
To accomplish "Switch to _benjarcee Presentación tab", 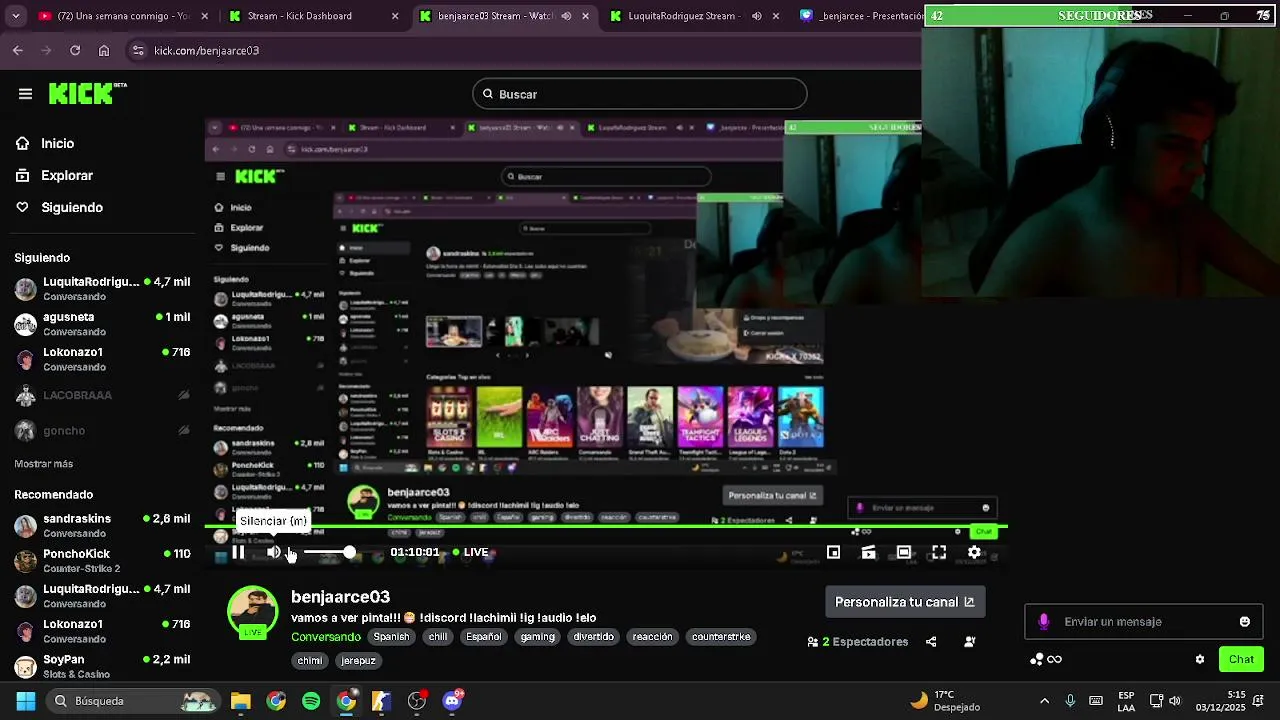I will coord(860,16).
